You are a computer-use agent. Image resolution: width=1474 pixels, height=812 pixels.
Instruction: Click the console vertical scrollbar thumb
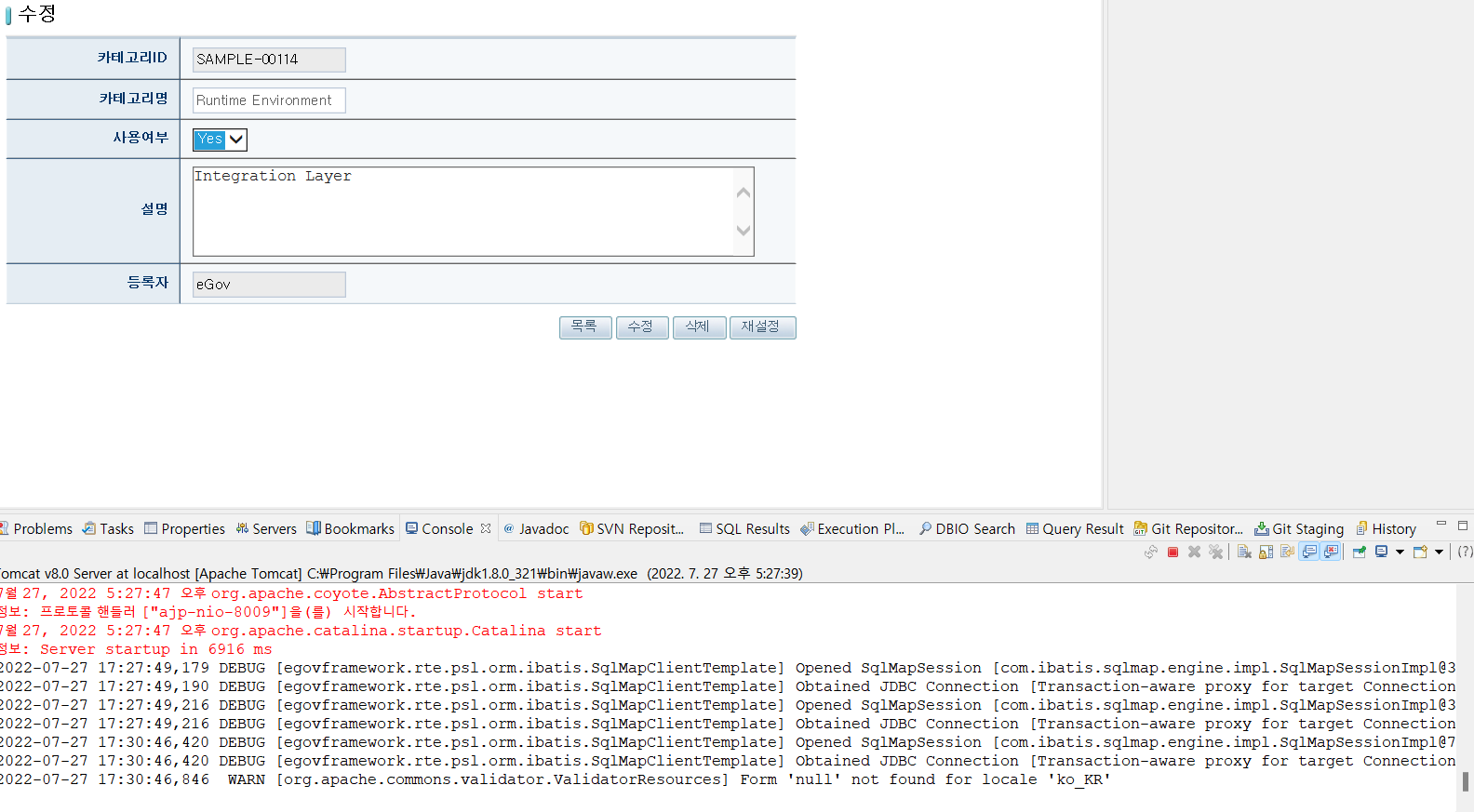click(x=1466, y=781)
